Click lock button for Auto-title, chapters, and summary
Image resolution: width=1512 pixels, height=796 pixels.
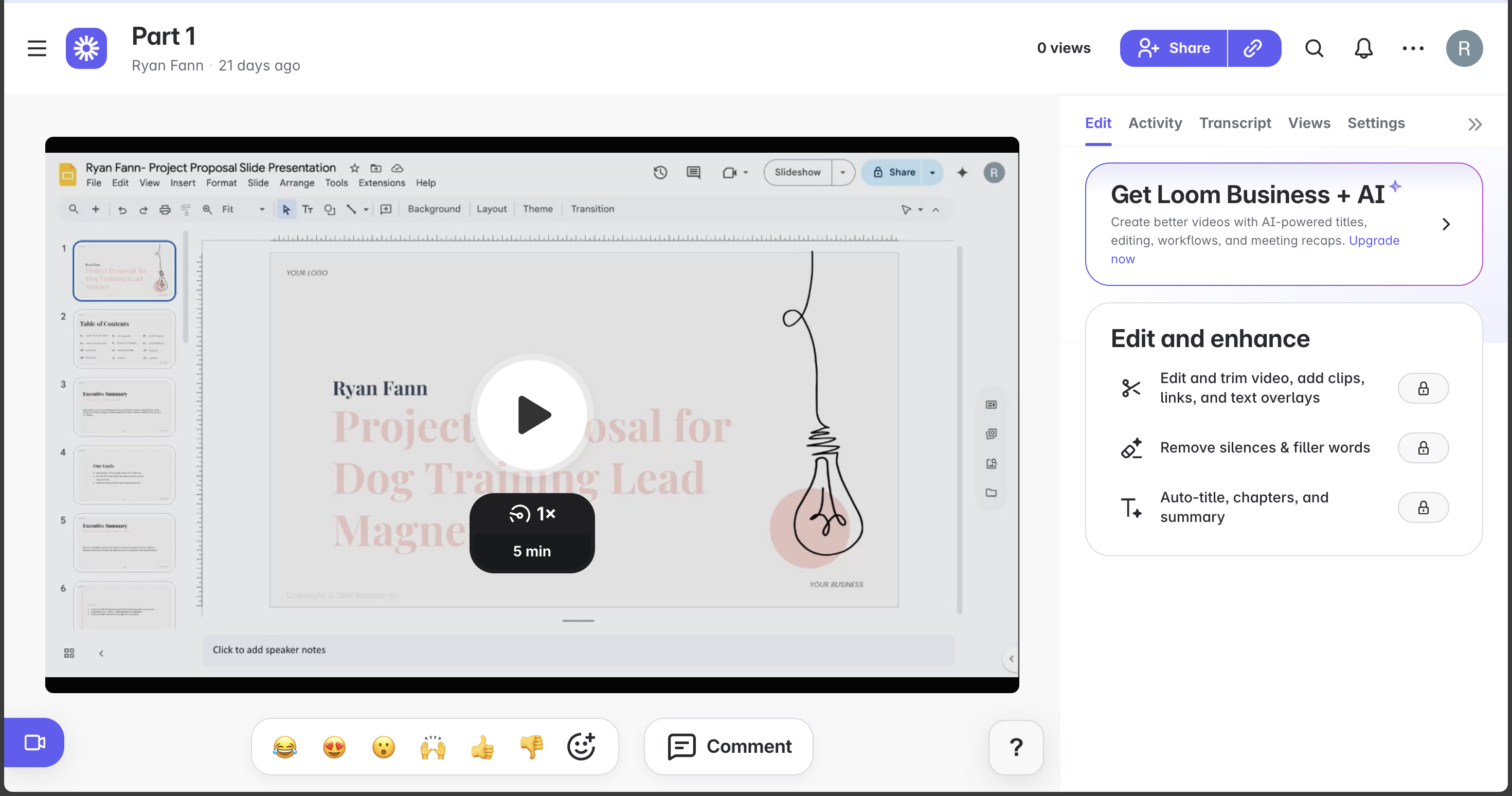(x=1423, y=507)
